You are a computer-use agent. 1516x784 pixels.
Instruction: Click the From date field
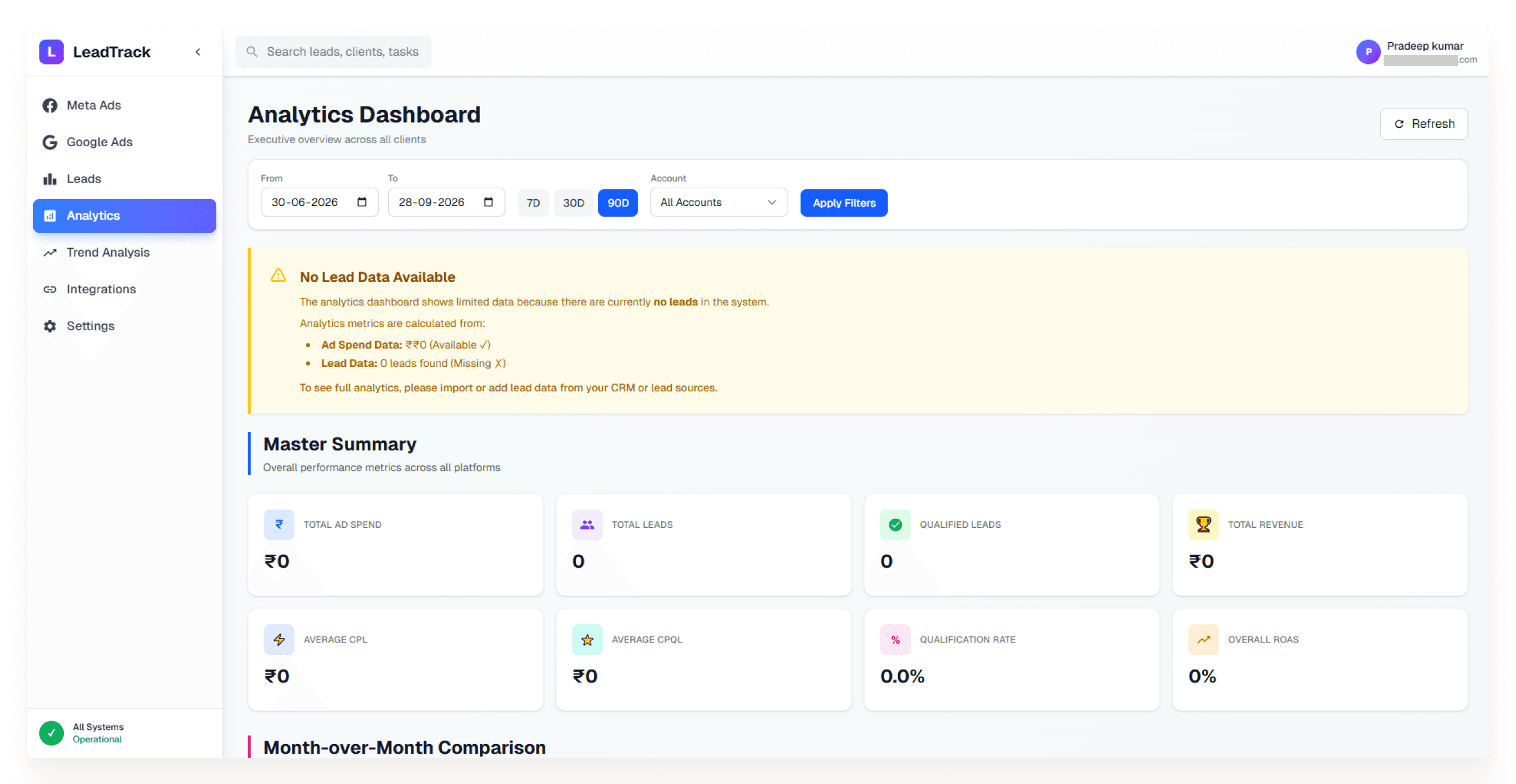pyautogui.click(x=319, y=203)
